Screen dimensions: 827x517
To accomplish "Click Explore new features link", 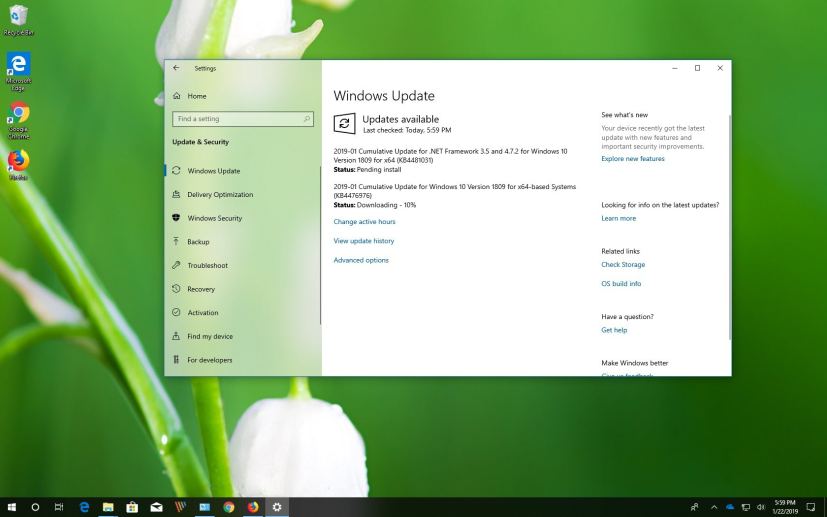I will point(633,159).
